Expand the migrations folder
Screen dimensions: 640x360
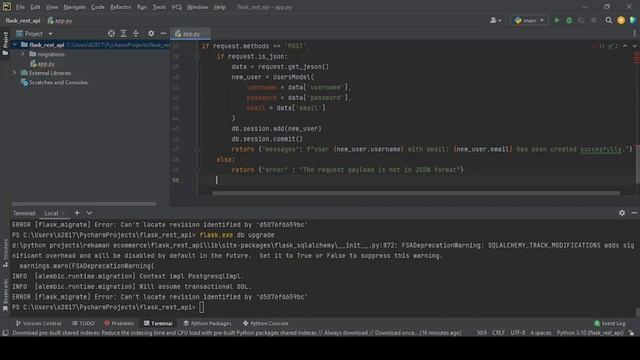coord(23,54)
